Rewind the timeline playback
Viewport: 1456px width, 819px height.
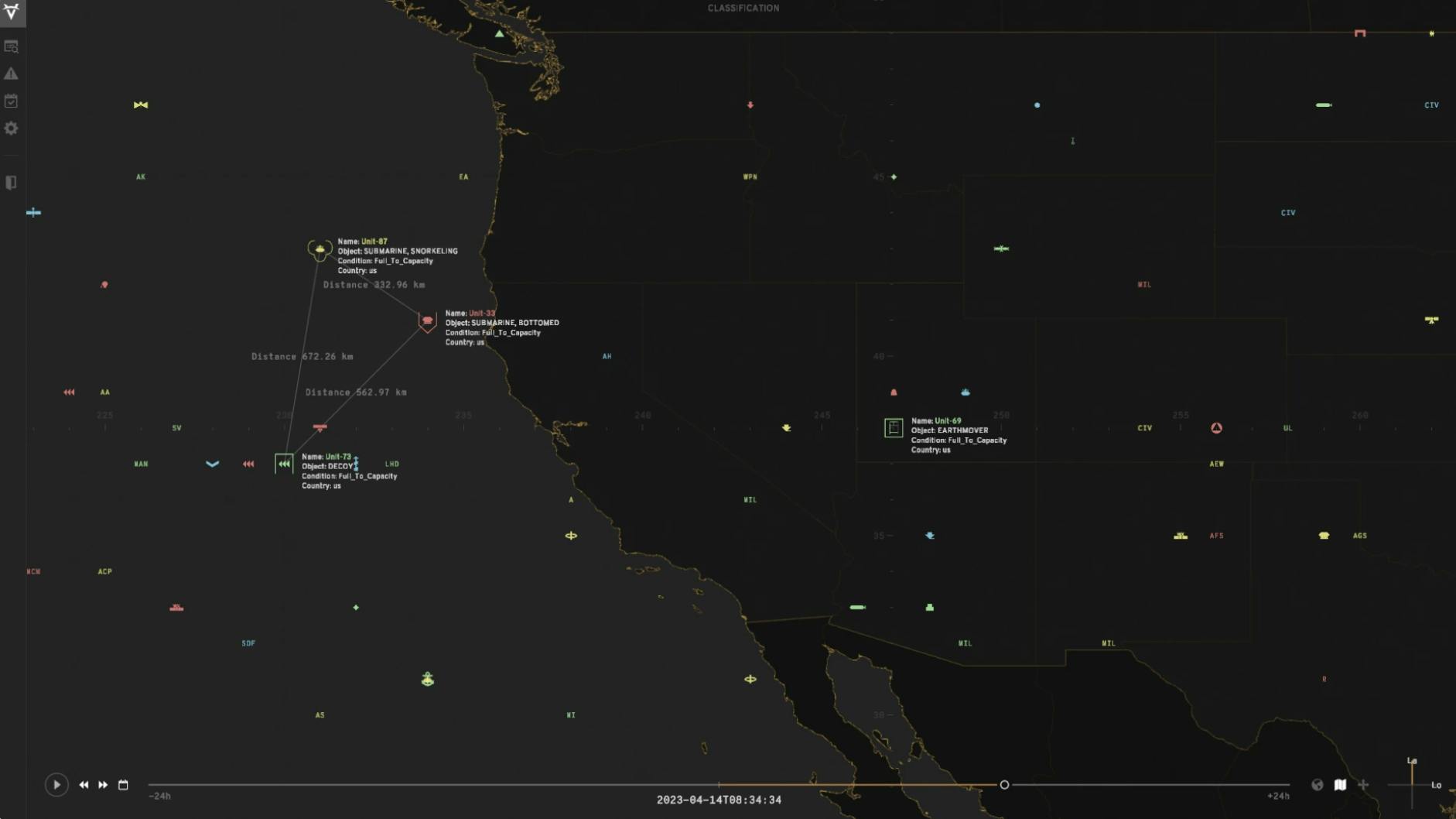(x=84, y=785)
